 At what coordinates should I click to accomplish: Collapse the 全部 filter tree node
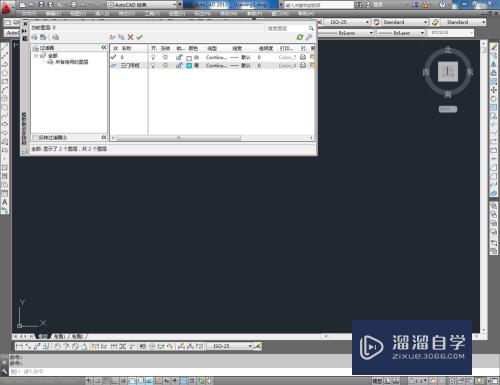point(36,56)
